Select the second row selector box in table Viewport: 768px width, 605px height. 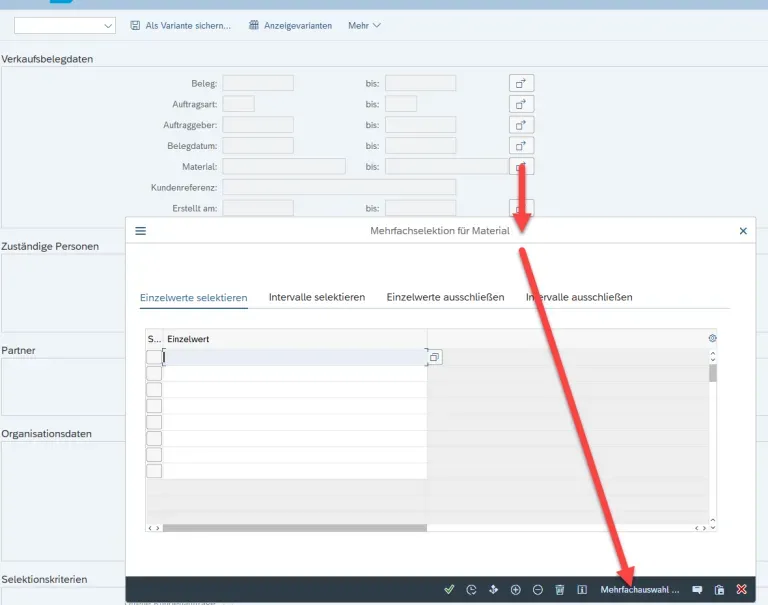click(x=154, y=374)
